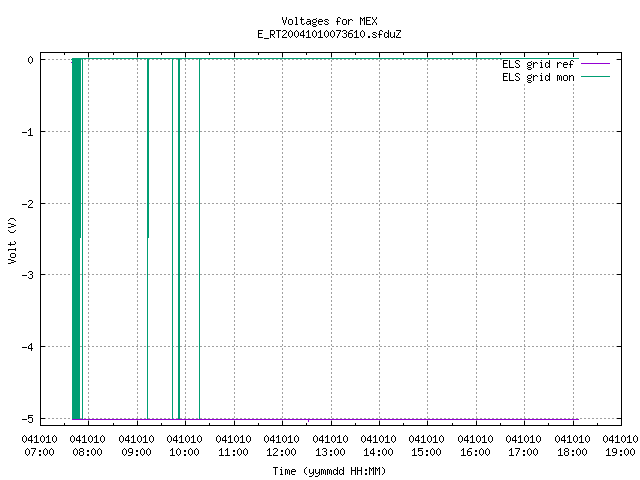Screen dimensions: 640x480
Task: Click the x-axis tick label '09:00'
Action: 136,452
